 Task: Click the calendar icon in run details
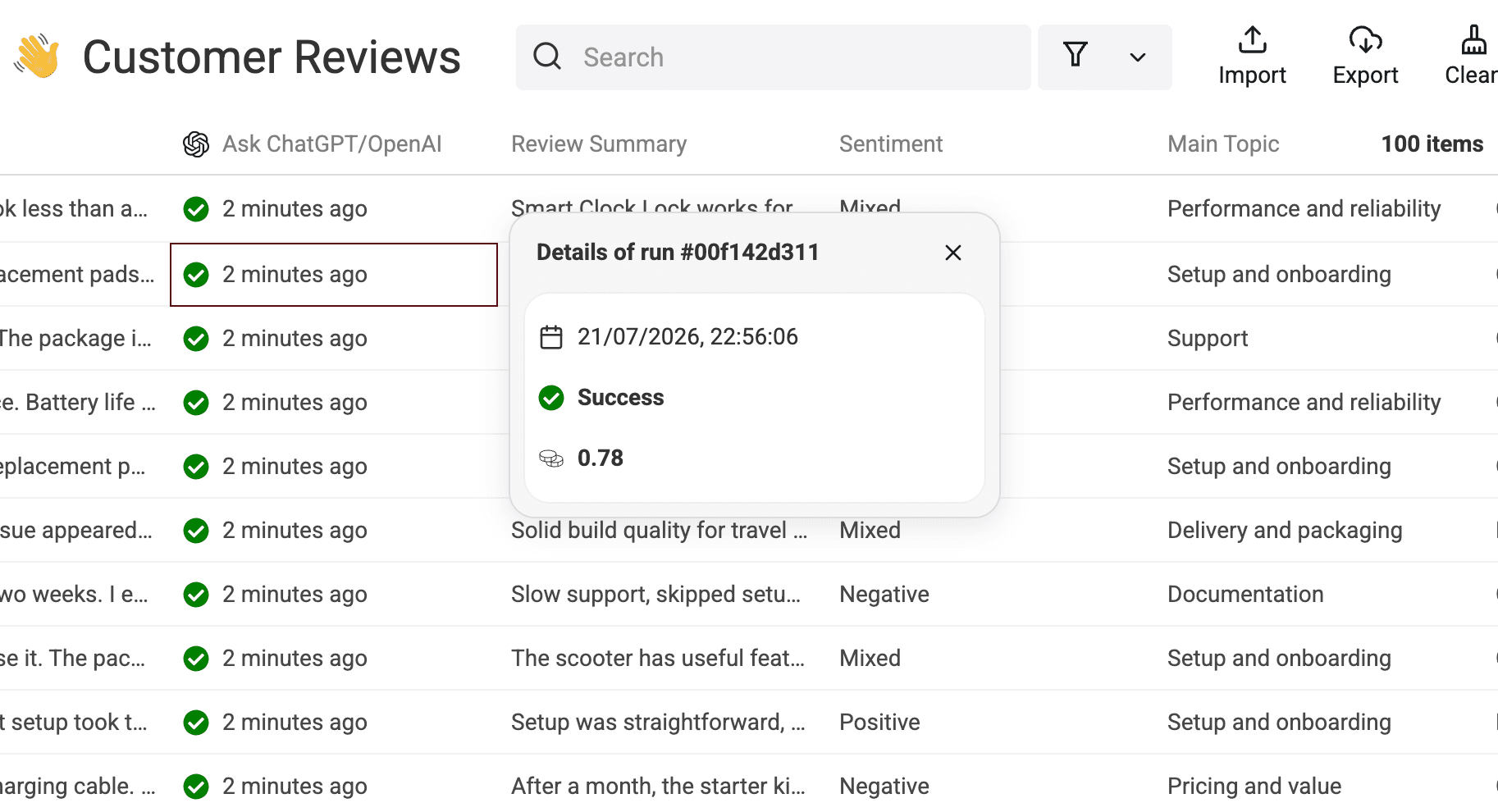(551, 337)
